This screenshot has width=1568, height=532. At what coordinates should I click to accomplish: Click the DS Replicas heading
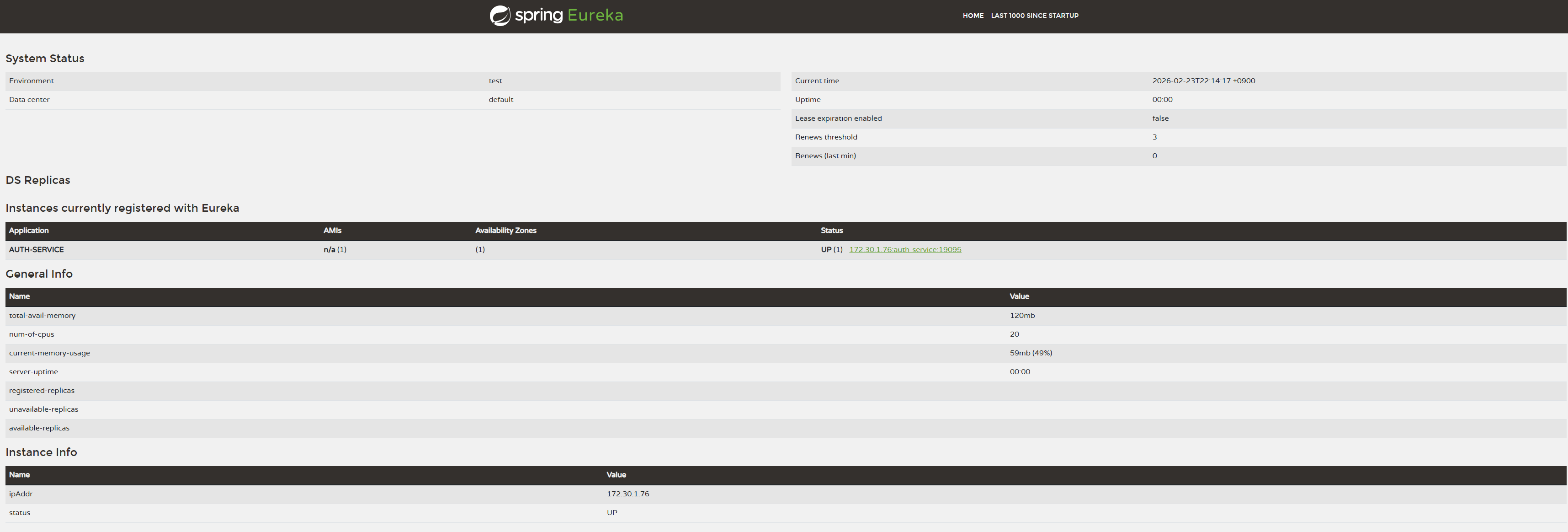pos(38,180)
